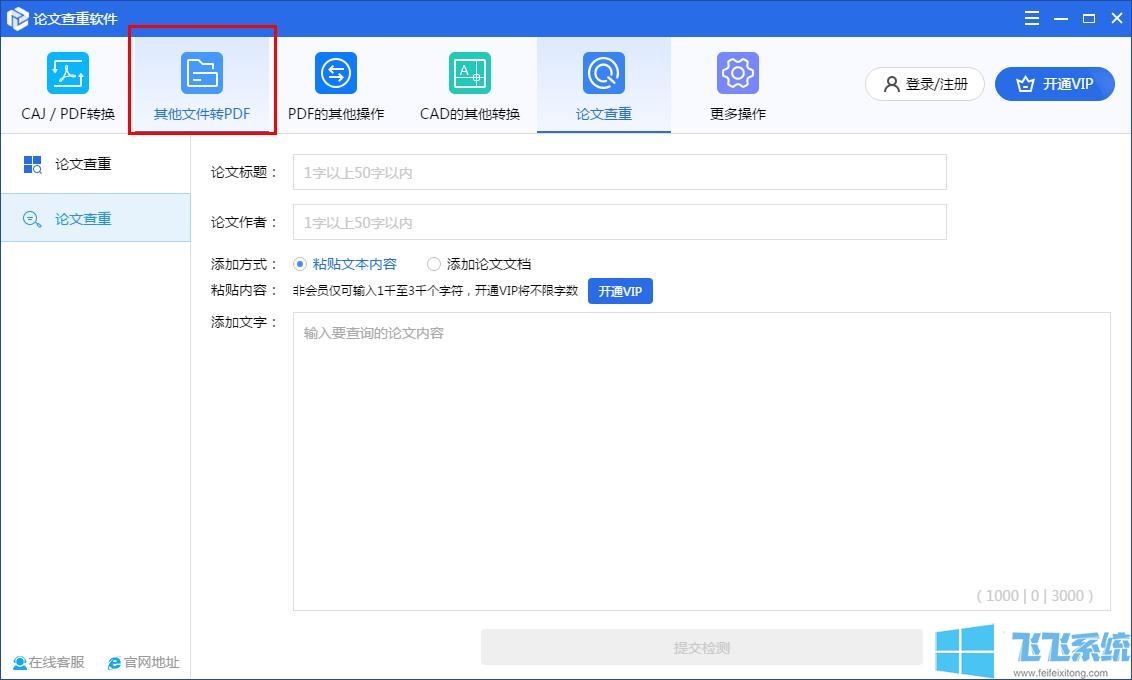1132x680 pixels.
Task: Open the 论文查重 plagiarism check tool
Action: pos(603,85)
